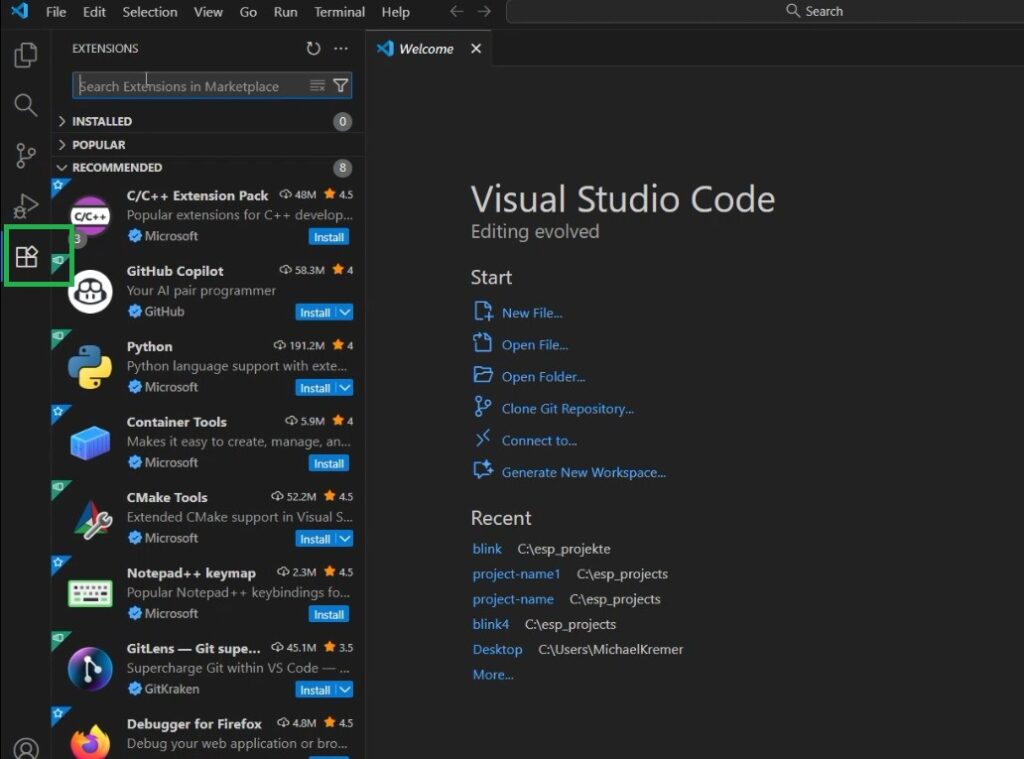This screenshot has width=1024, height=759.
Task: Select the Python extension logo
Action: [90, 367]
